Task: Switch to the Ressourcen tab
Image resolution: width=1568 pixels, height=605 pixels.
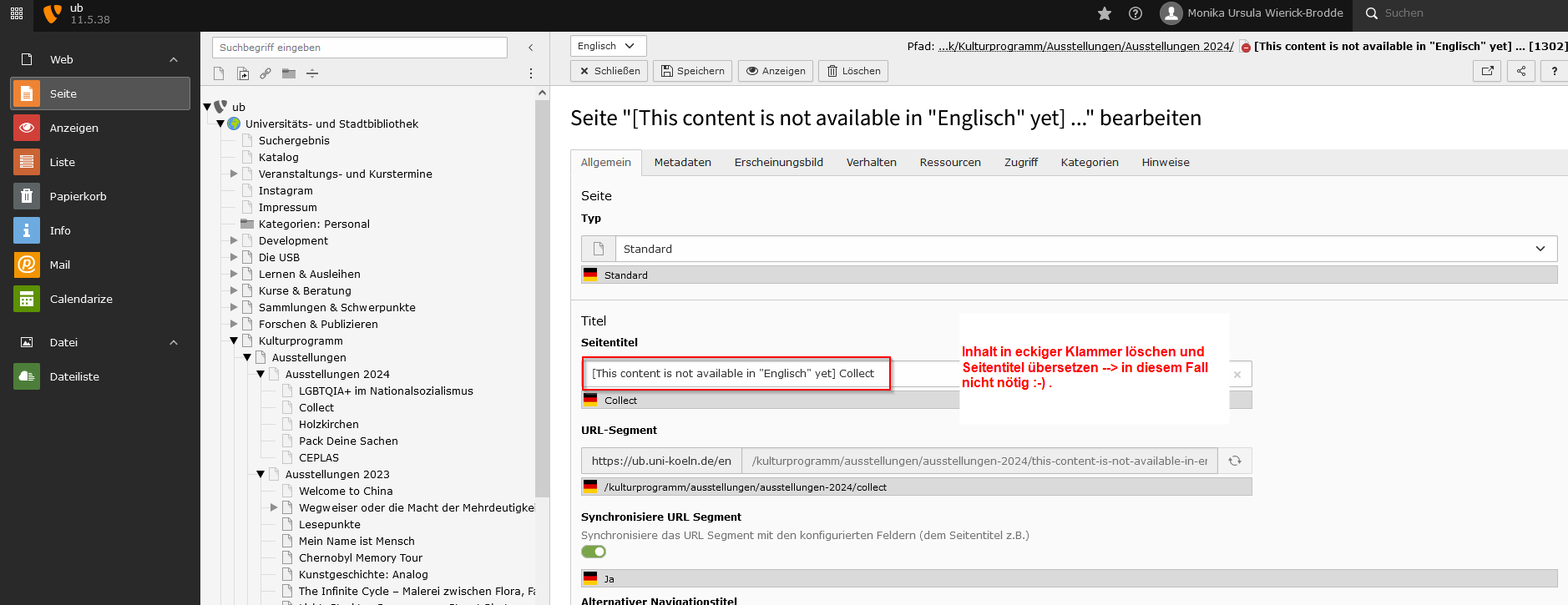Action: pos(950,162)
